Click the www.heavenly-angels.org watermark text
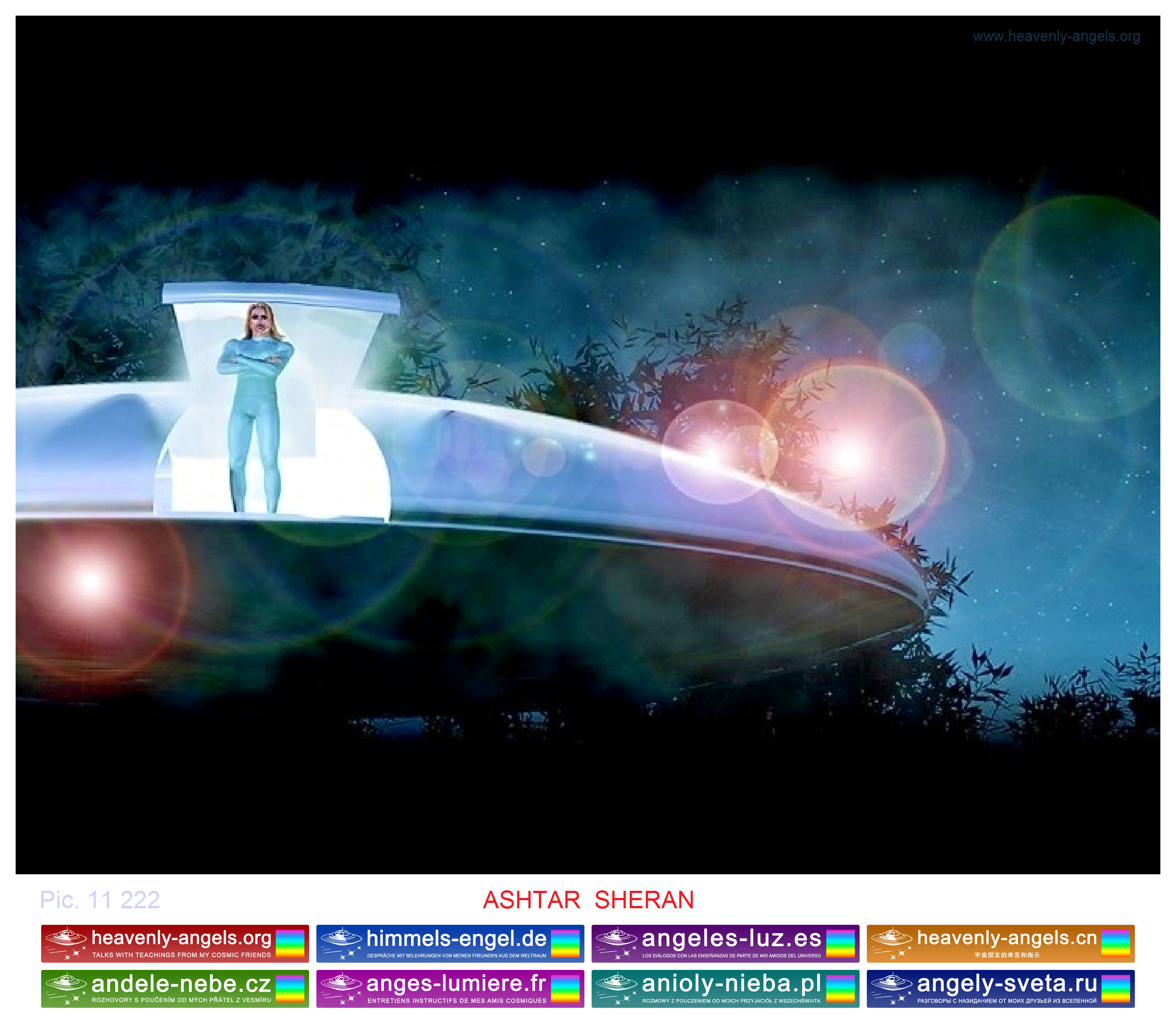1176x1015 pixels. [x=1056, y=36]
